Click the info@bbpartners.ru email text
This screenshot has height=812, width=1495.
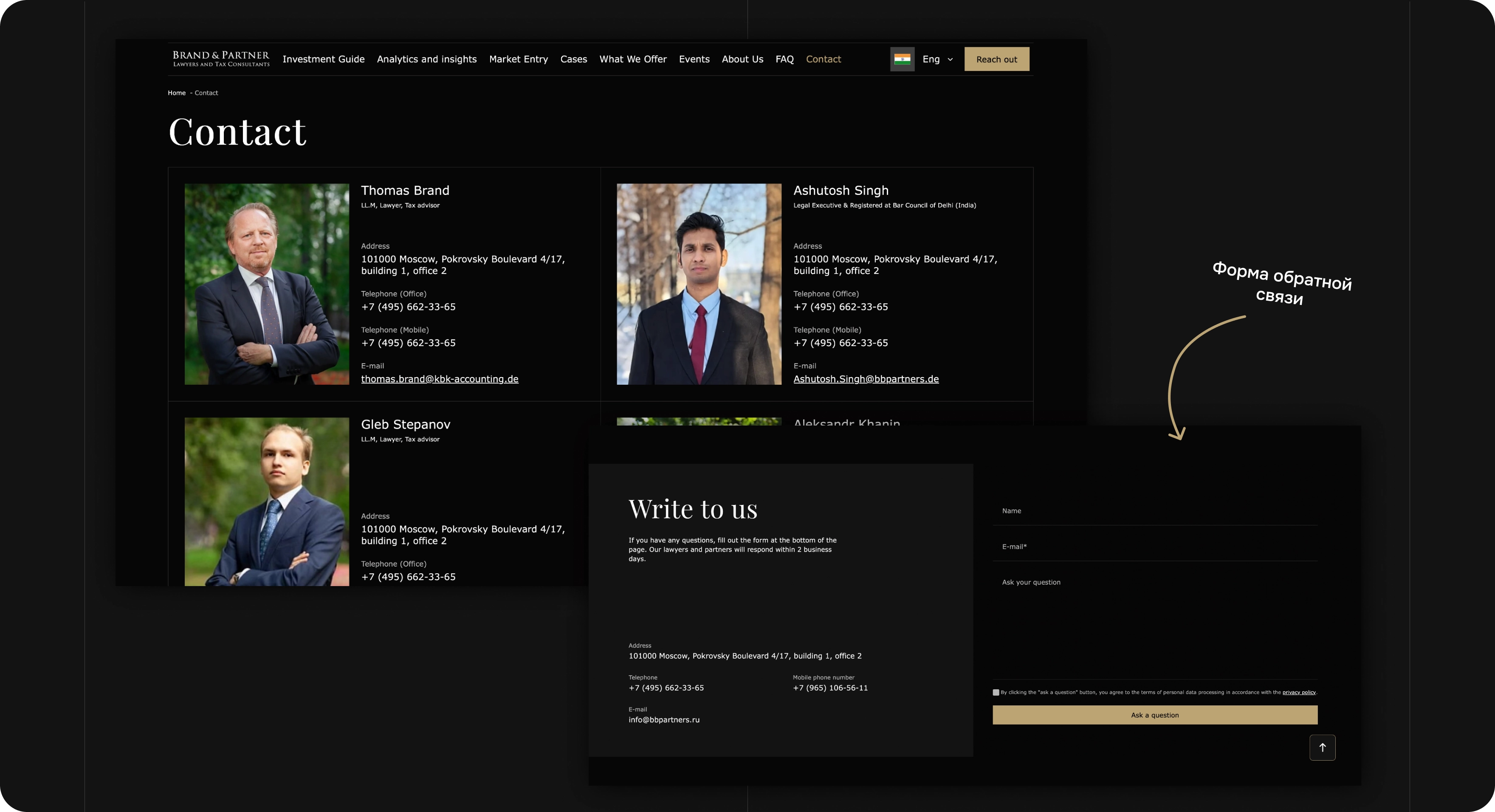point(664,720)
